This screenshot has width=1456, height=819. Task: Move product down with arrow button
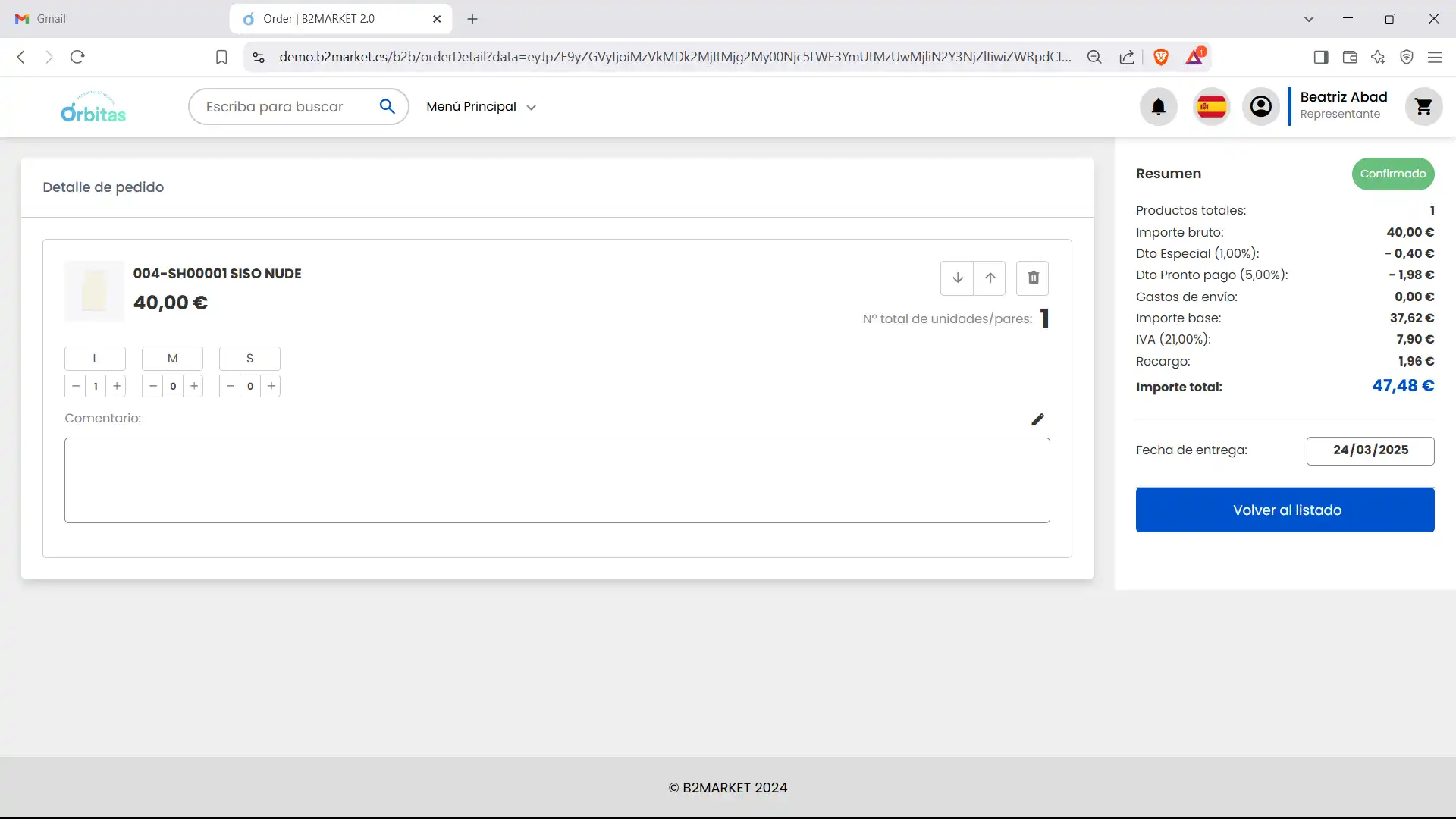click(957, 278)
